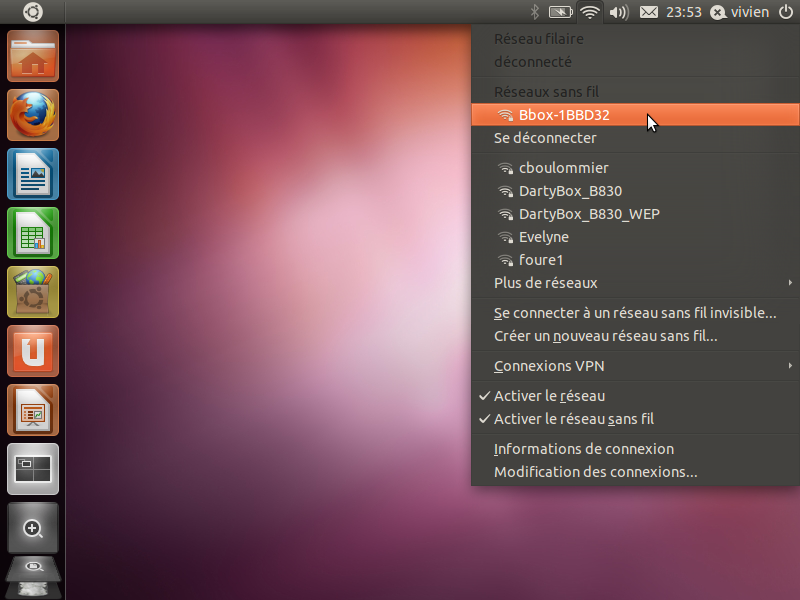800x600 pixels.
Task: Open LibreOffice Impress from the launcher
Action: (x=33, y=410)
